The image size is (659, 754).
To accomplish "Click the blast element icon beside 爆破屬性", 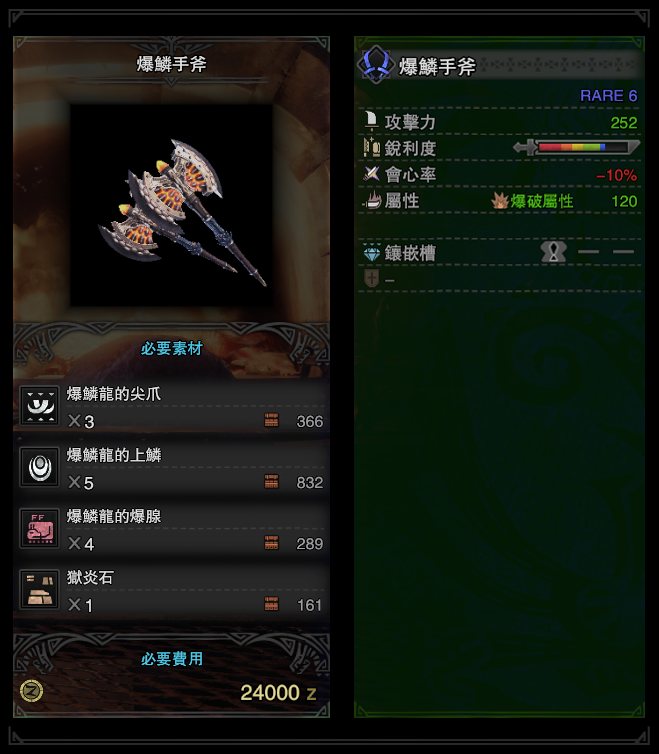I will coord(500,201).
